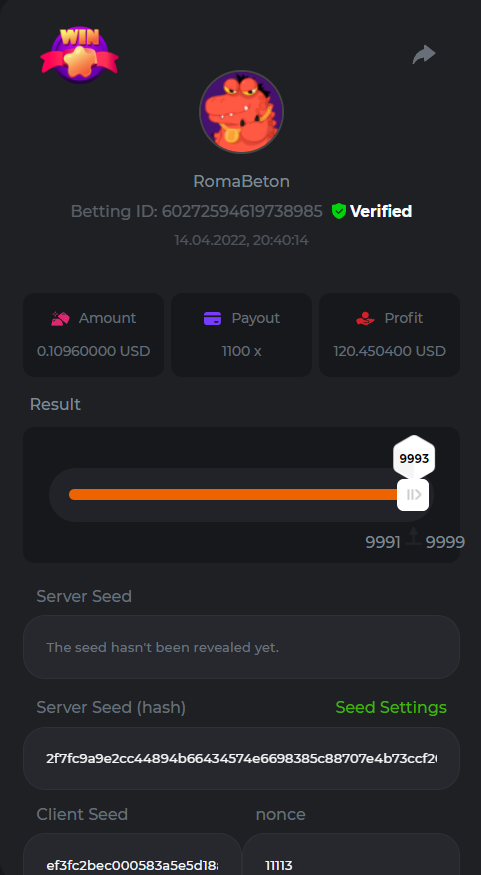
Task: Click the WIN star badge icon
Action: point(79,54)
